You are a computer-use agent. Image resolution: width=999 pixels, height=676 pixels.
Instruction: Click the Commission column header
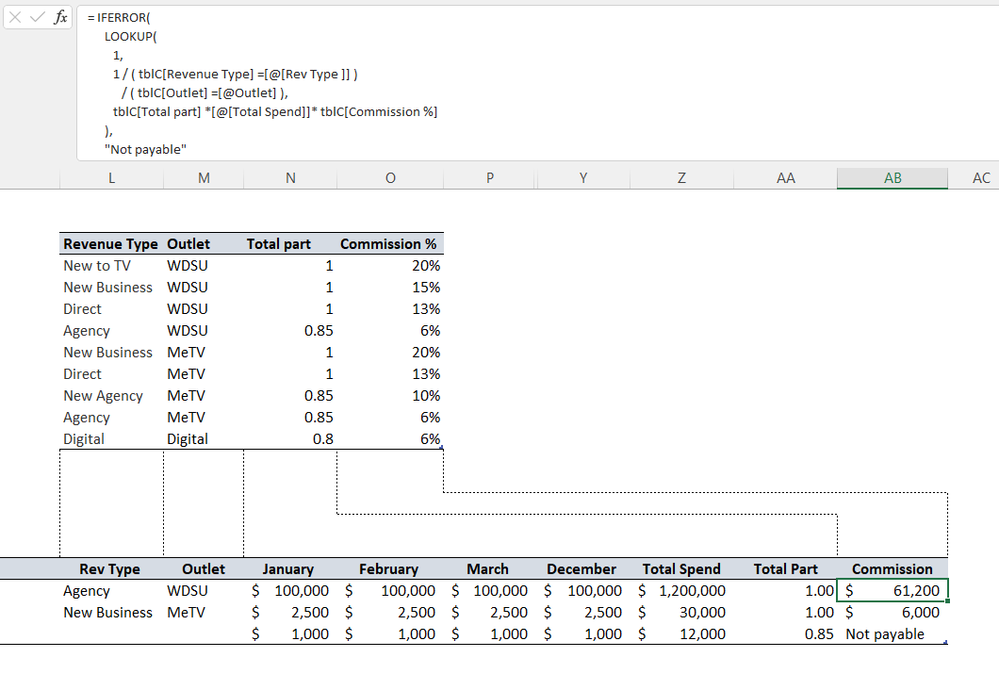[893, 569]
